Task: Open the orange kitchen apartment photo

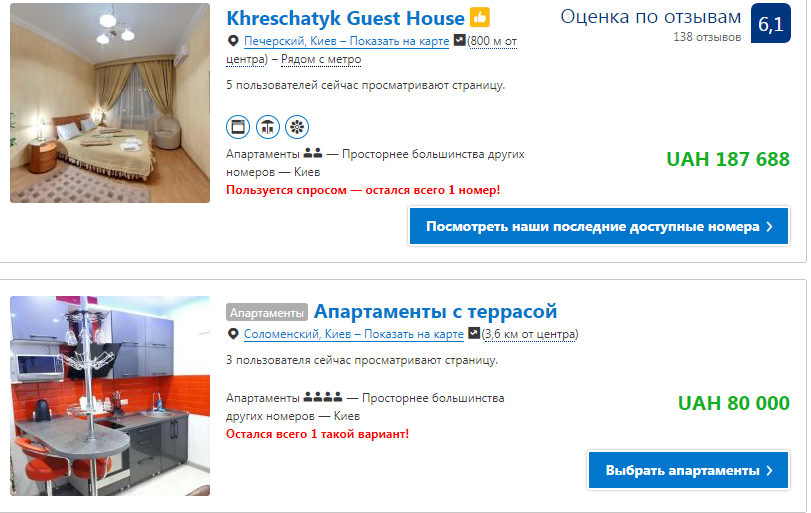Action: (x=110, y=396)
